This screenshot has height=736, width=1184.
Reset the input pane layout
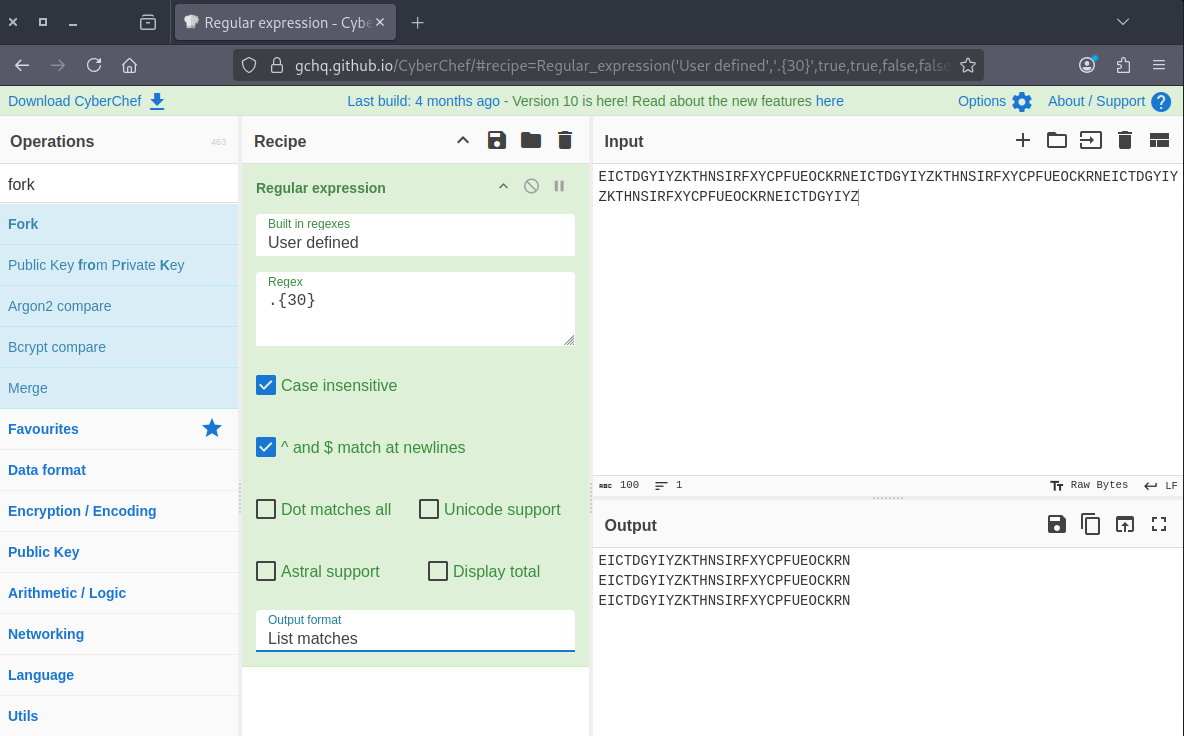[x=1159, y=141]
